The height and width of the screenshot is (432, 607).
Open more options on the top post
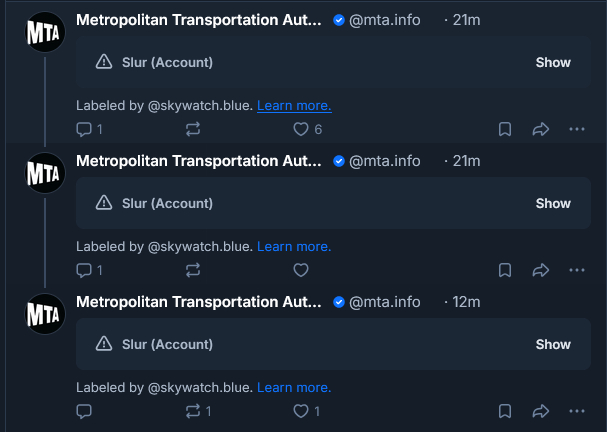(576, 129)
